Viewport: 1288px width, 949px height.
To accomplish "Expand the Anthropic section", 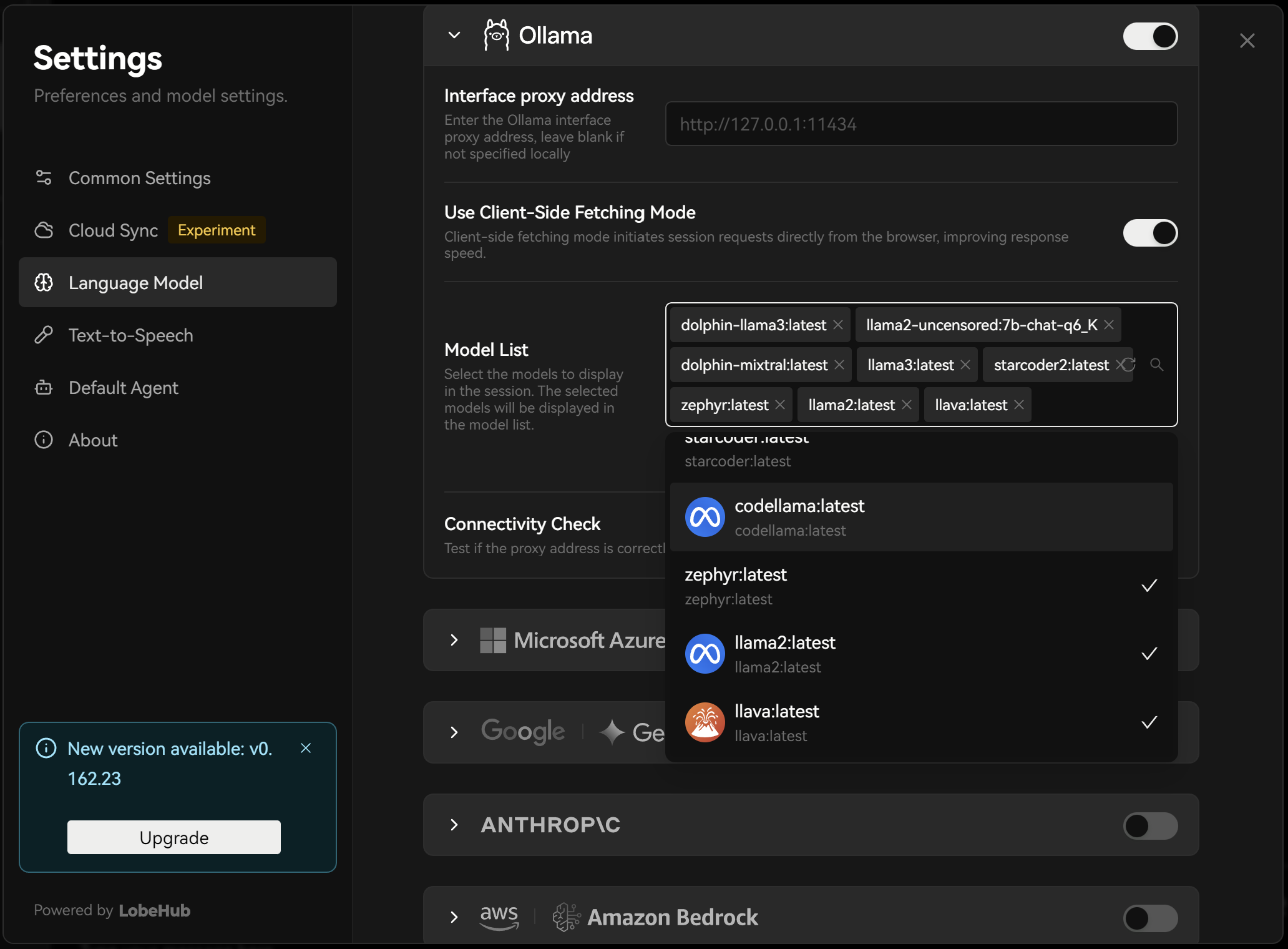I will 454,825.
